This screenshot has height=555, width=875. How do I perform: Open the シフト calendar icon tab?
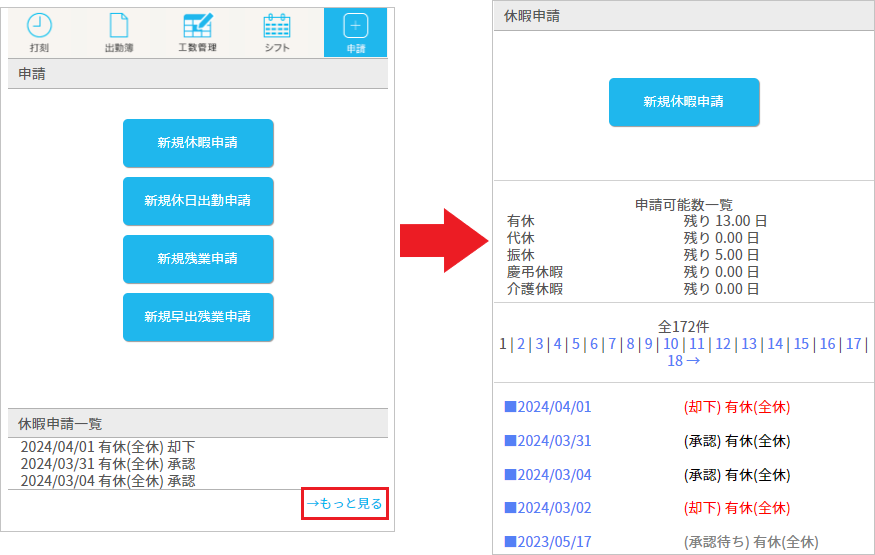276,32
